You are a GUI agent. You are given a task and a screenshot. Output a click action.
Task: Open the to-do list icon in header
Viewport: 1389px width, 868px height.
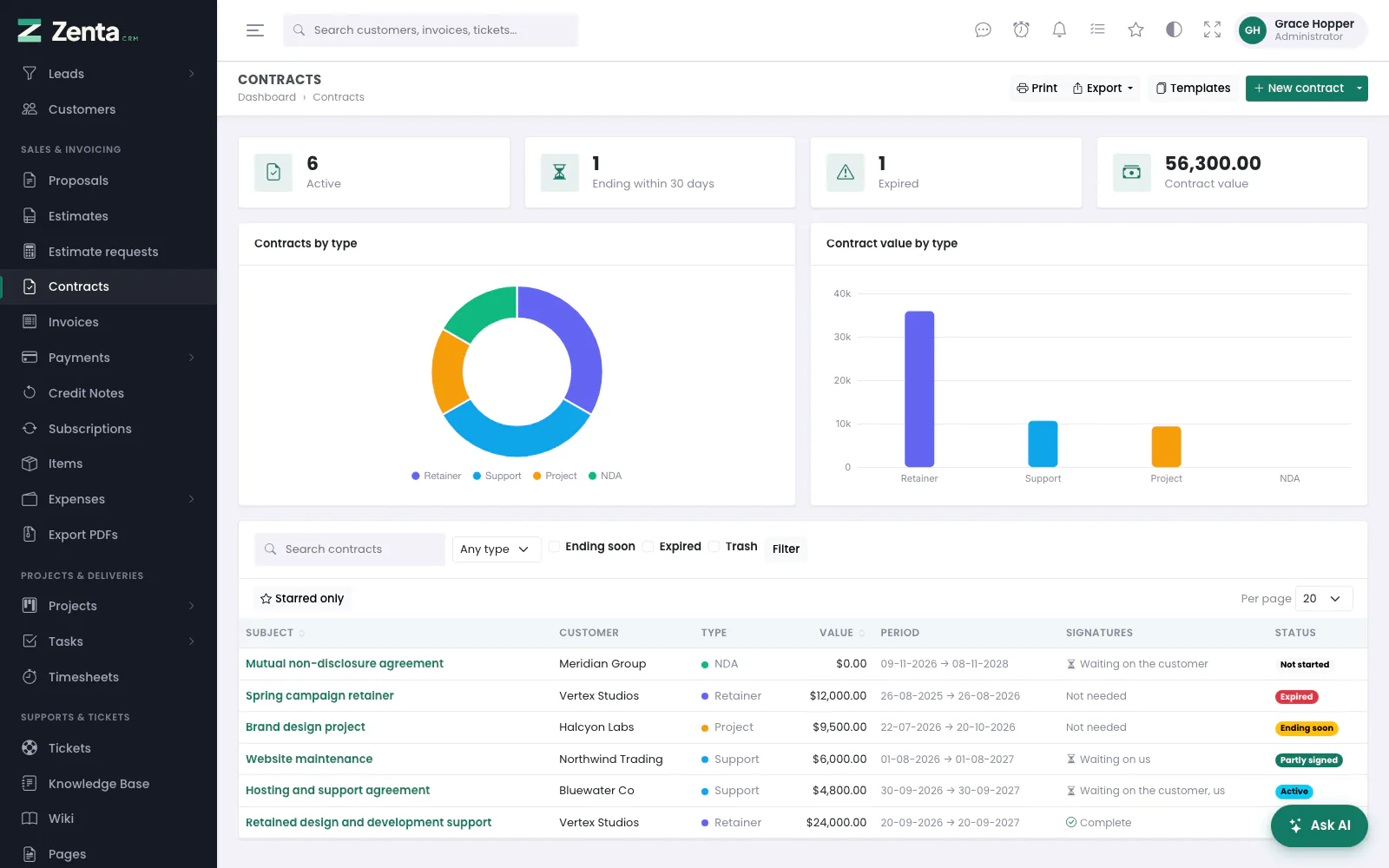[x=1097, y=30]
